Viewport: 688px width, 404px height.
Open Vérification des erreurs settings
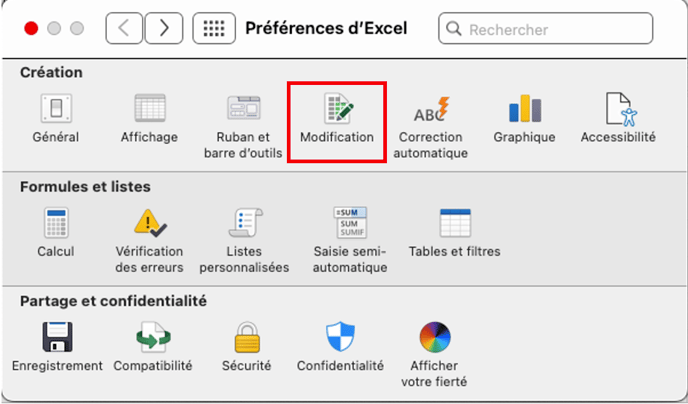(148, 222)
